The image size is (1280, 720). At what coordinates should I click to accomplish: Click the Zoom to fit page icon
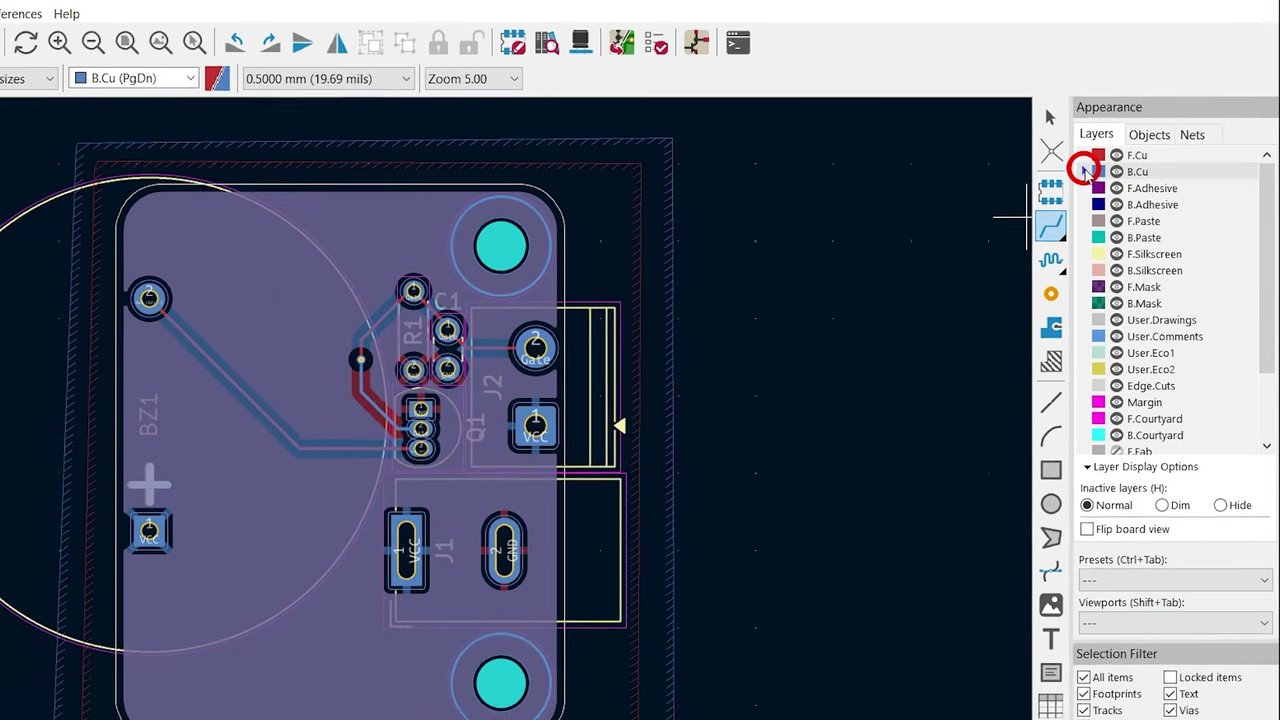coord(127,43)
